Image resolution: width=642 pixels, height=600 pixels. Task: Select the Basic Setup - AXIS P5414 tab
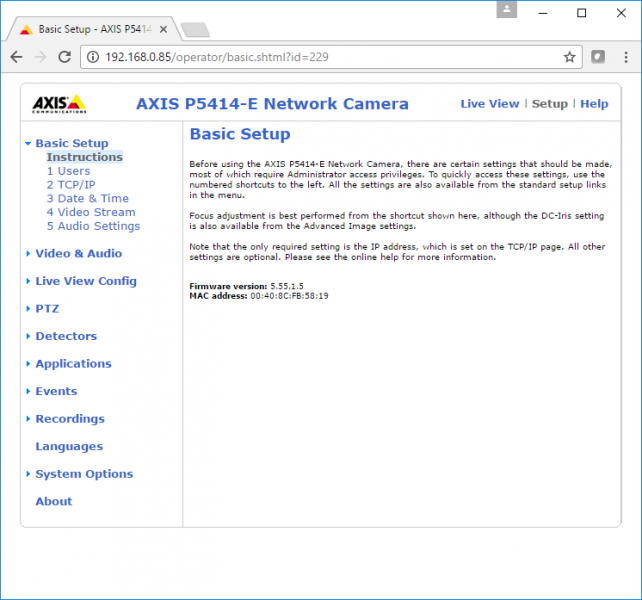click(94, 29)
